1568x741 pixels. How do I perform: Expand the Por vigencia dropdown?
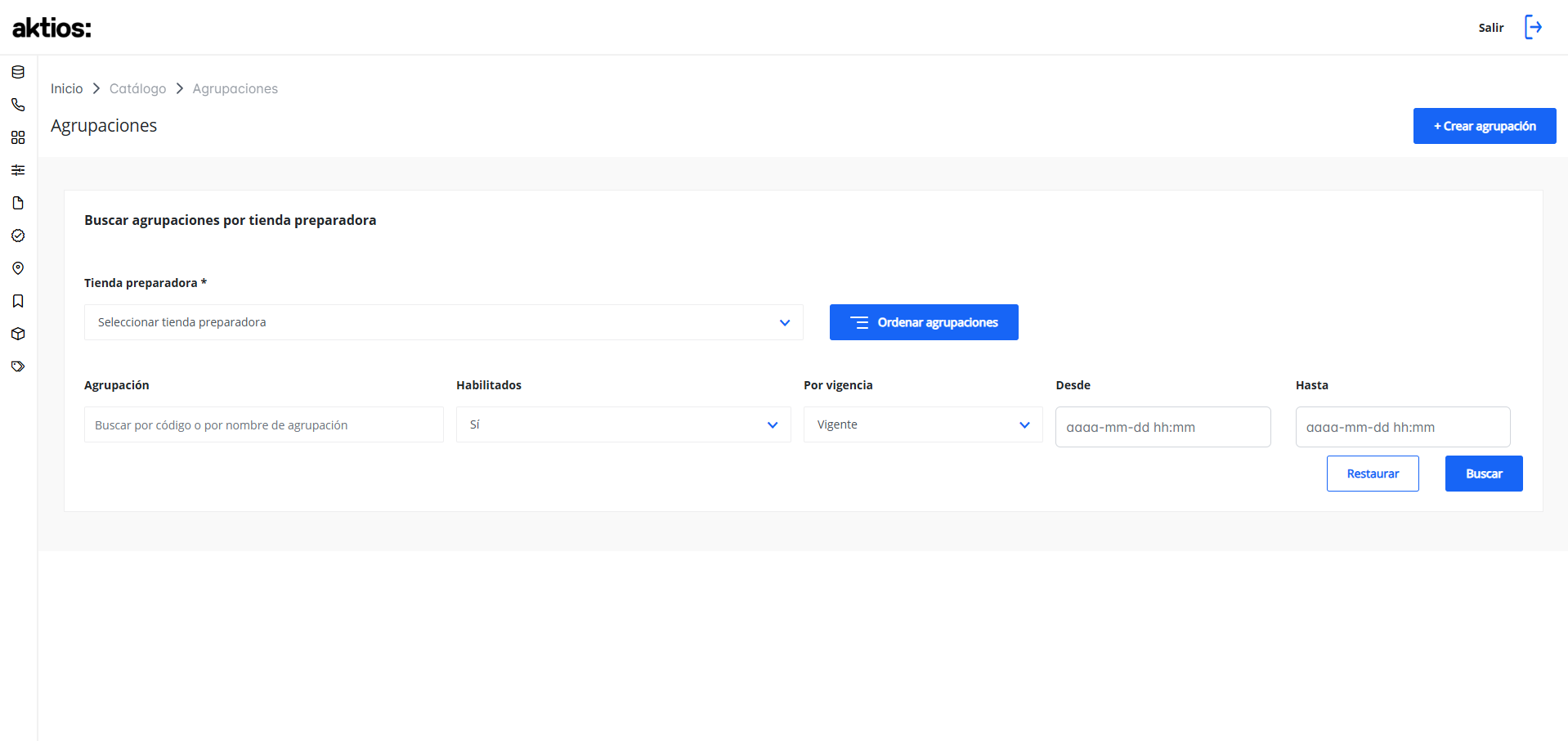tap(923, 424)
